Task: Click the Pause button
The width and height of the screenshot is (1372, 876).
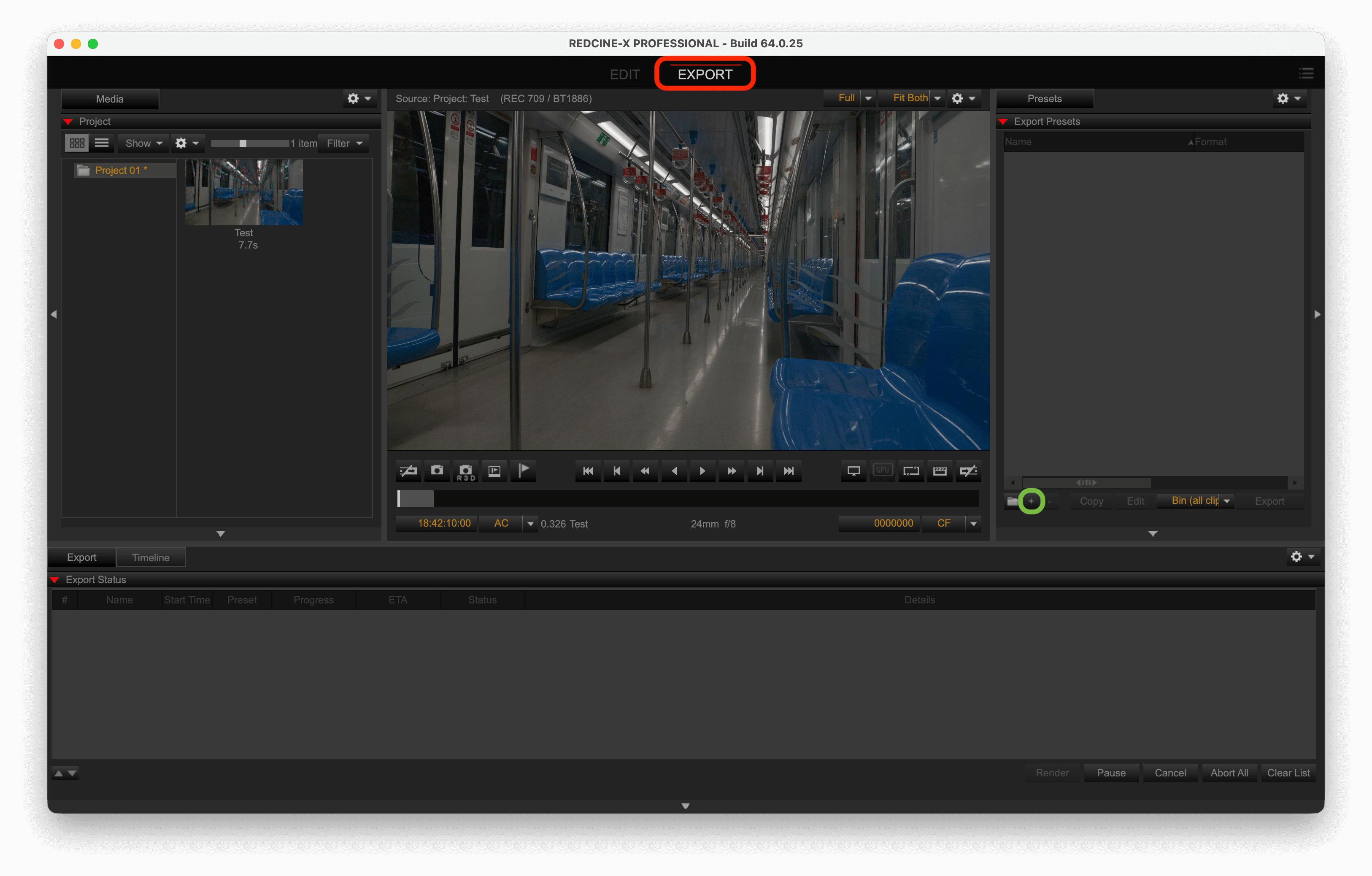Action: [x=1111, y=773]
